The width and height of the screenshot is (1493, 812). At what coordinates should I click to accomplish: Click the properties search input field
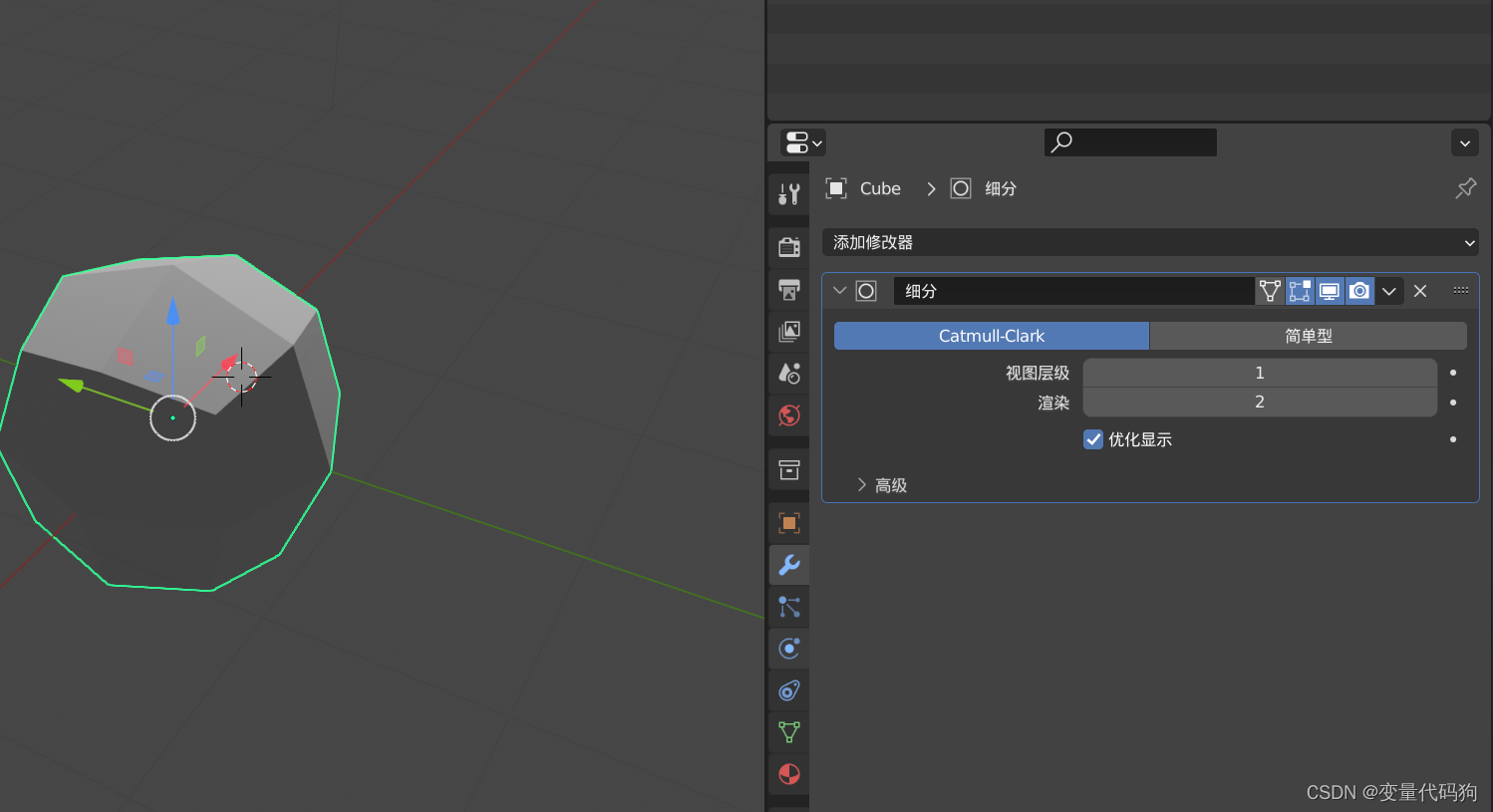[1130, 141]
